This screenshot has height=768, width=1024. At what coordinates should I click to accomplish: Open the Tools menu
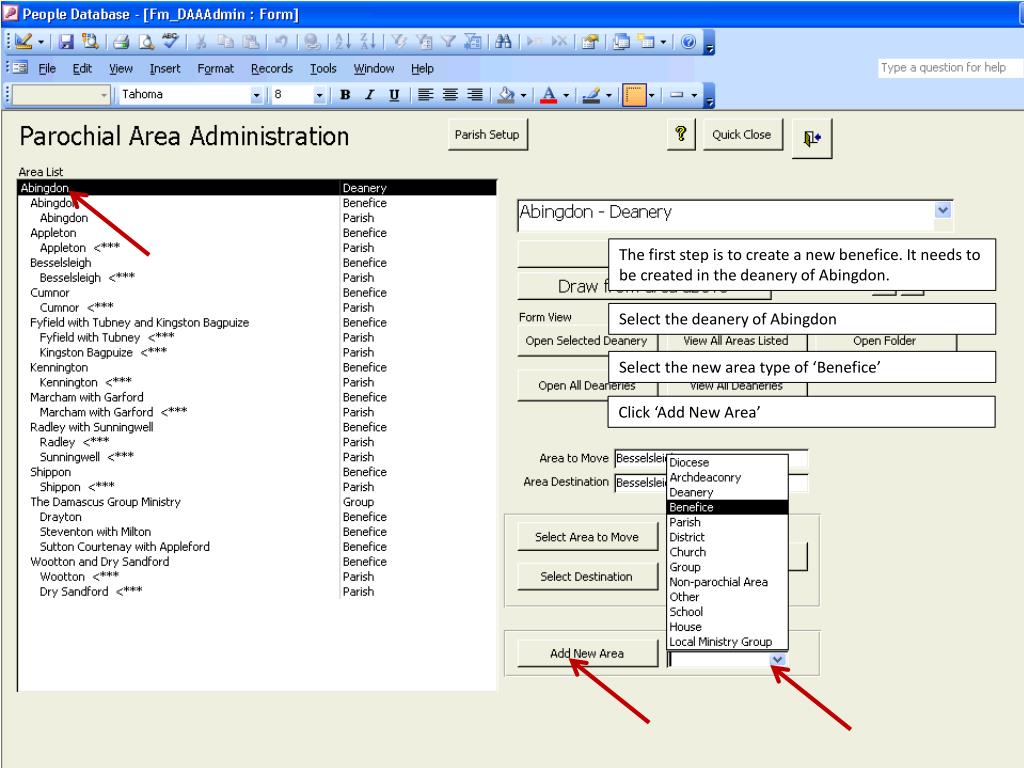tap(323, 69)
